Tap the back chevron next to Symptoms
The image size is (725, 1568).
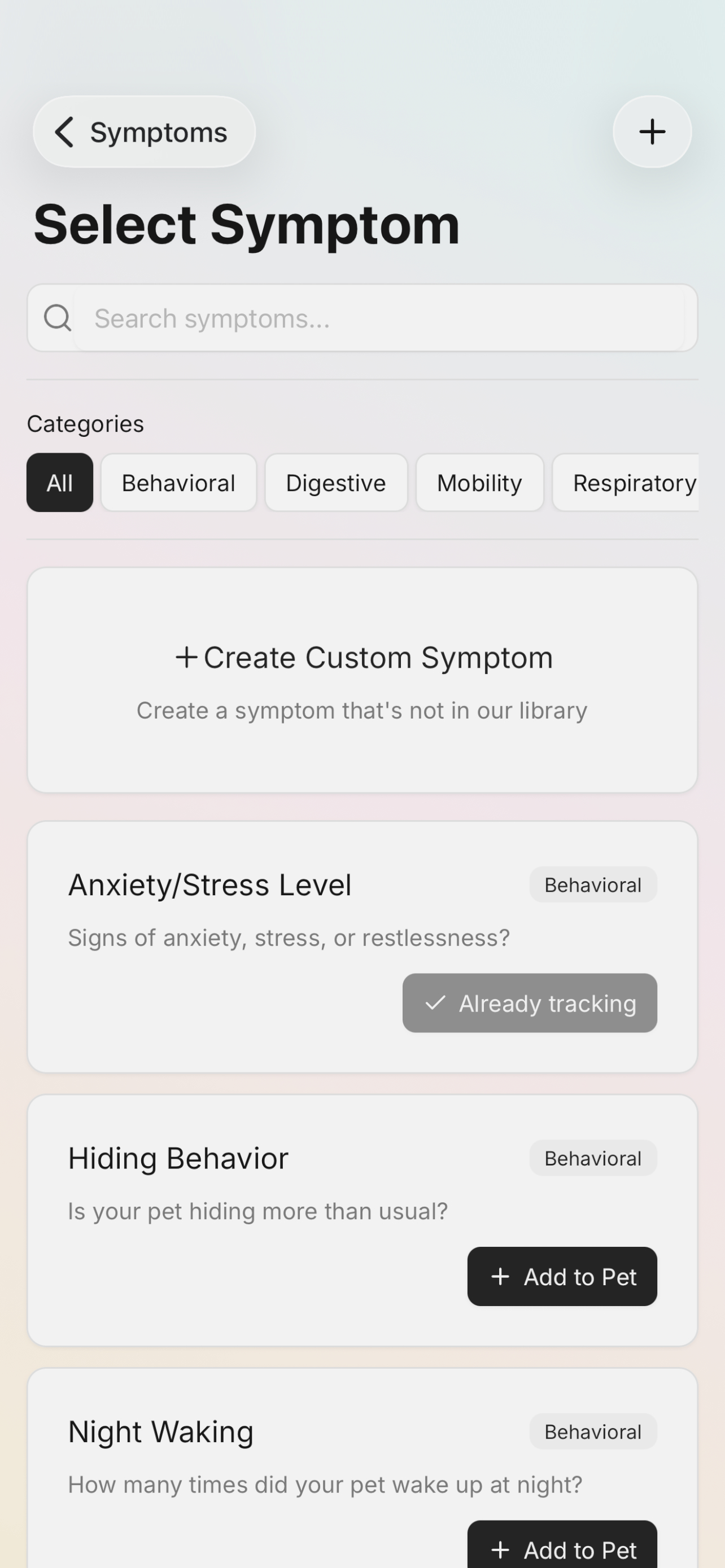(x=65, y=132)
